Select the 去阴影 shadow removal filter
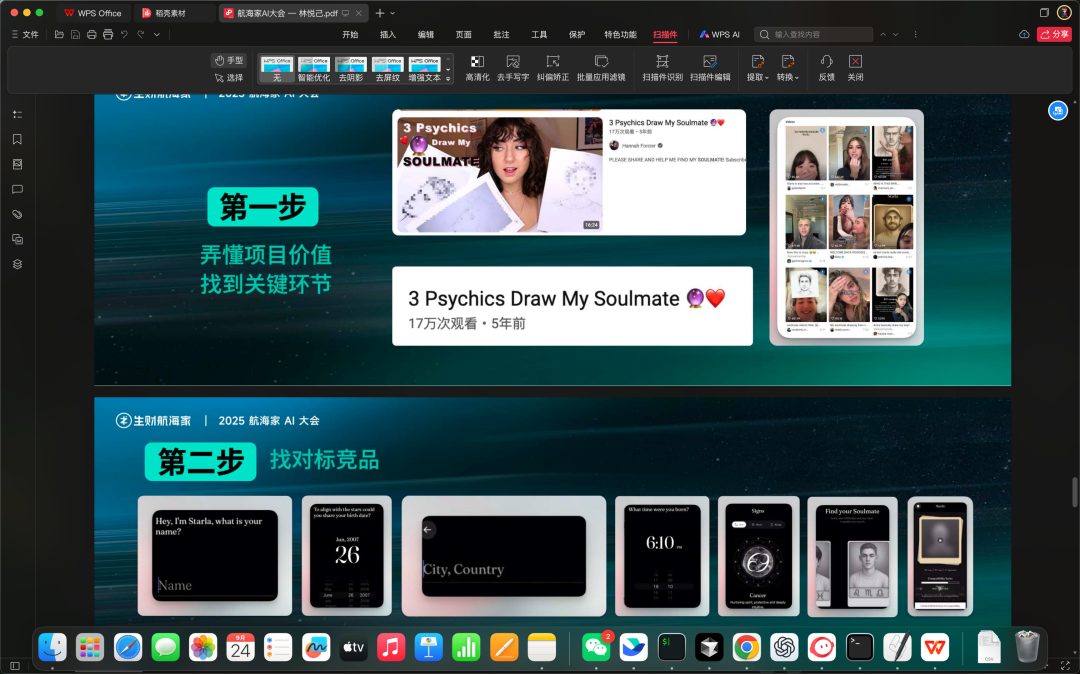Viewport: 1080px width, 674px height. point(351,70)
